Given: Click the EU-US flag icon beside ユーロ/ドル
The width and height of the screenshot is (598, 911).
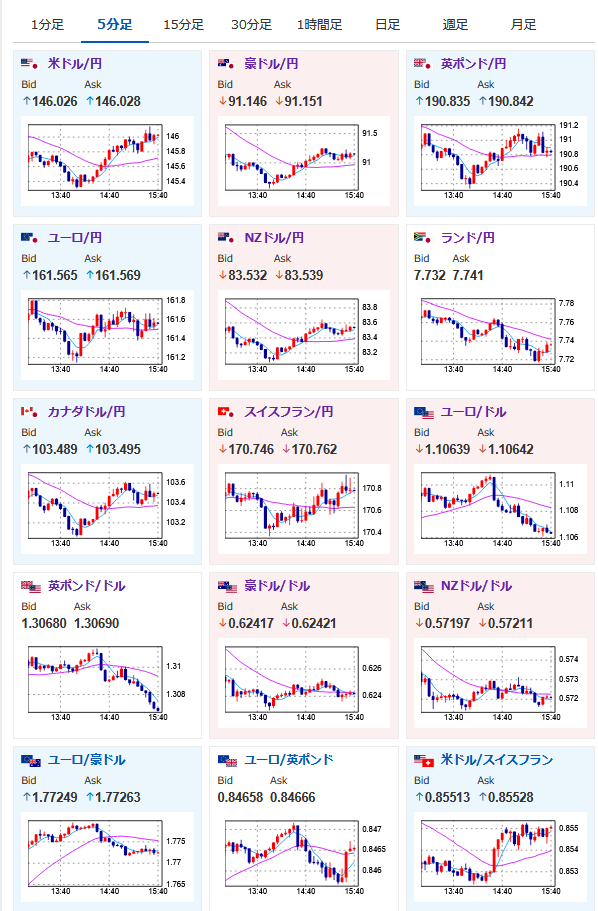Looking at the screenshot, I should point(424,413).
